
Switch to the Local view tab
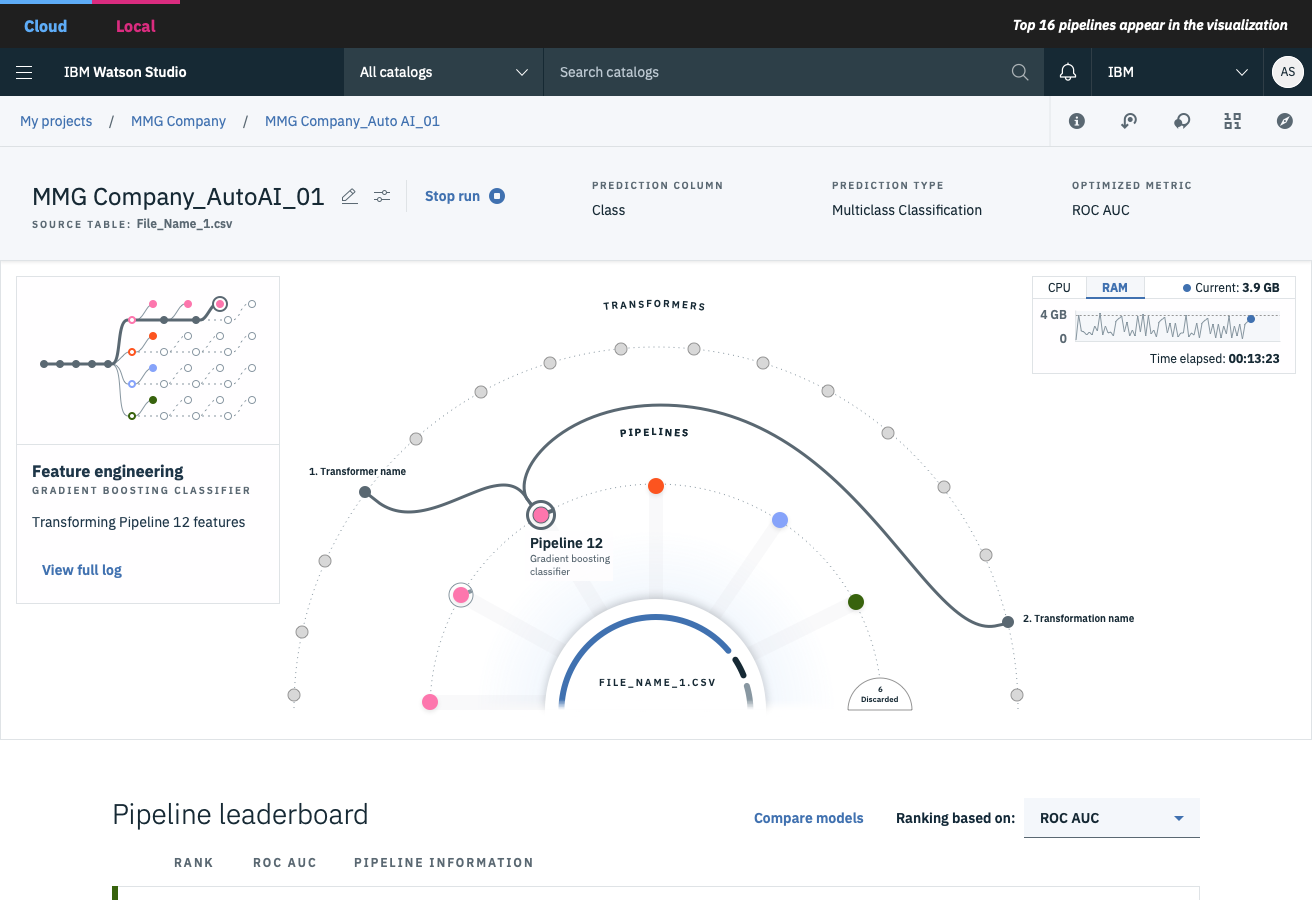coord(136,26)
